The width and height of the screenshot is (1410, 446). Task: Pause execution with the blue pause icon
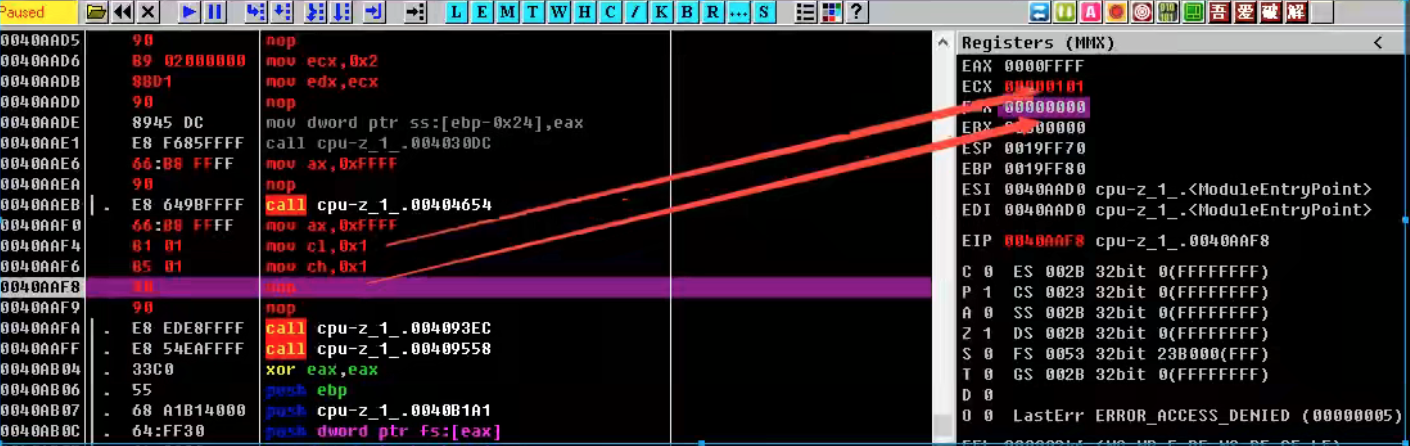(215, 13)
